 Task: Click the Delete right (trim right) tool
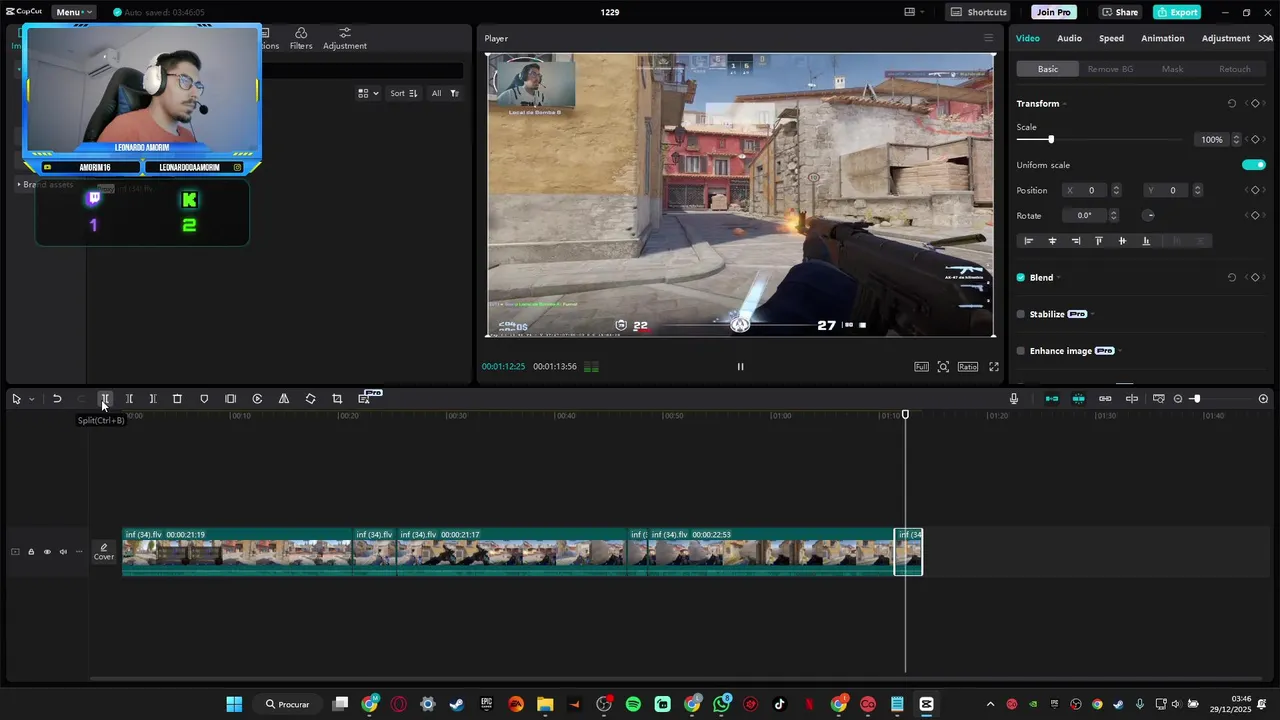[x=153, y=399]
